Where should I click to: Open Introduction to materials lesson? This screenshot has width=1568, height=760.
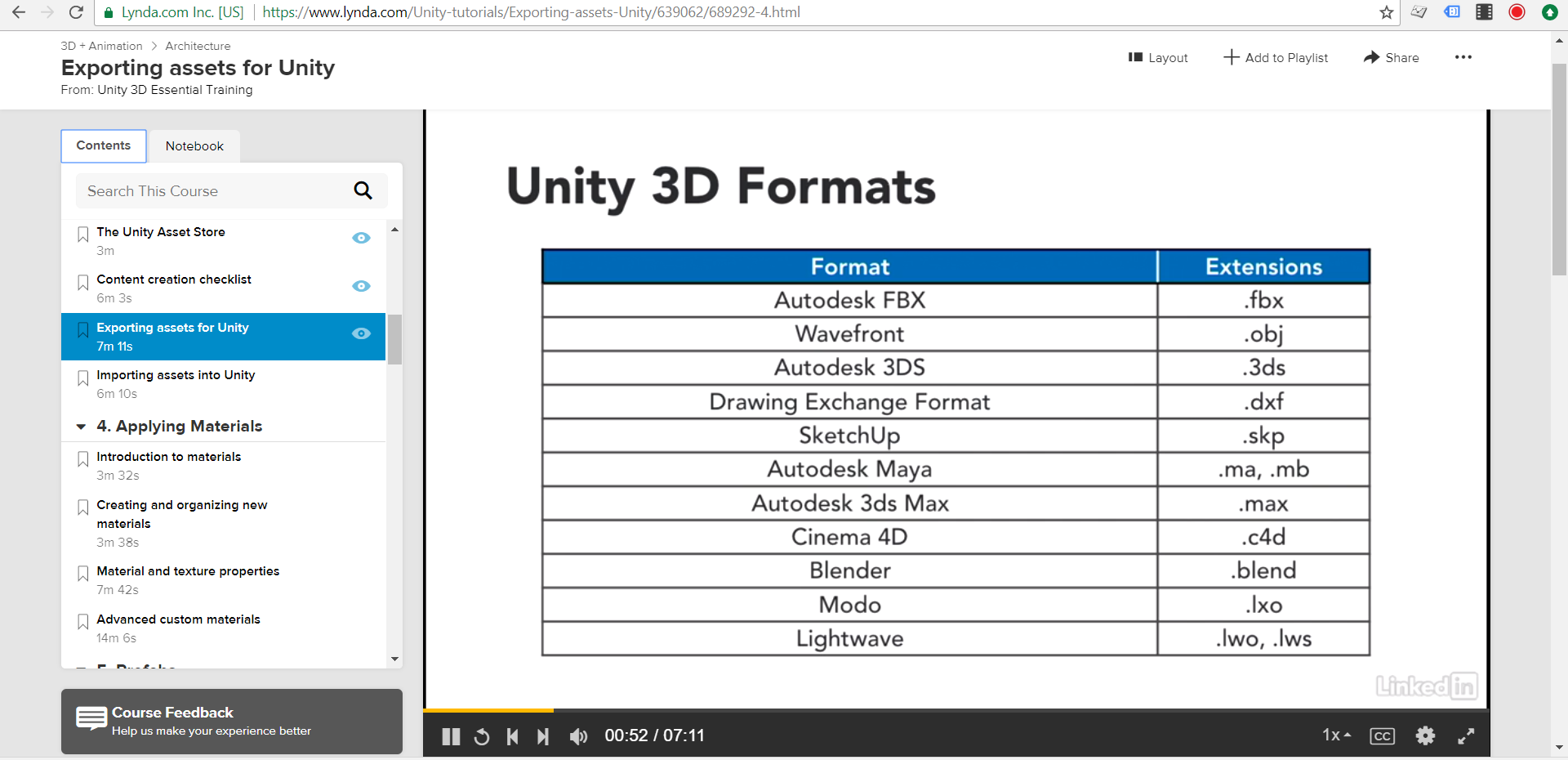point(169,457)
